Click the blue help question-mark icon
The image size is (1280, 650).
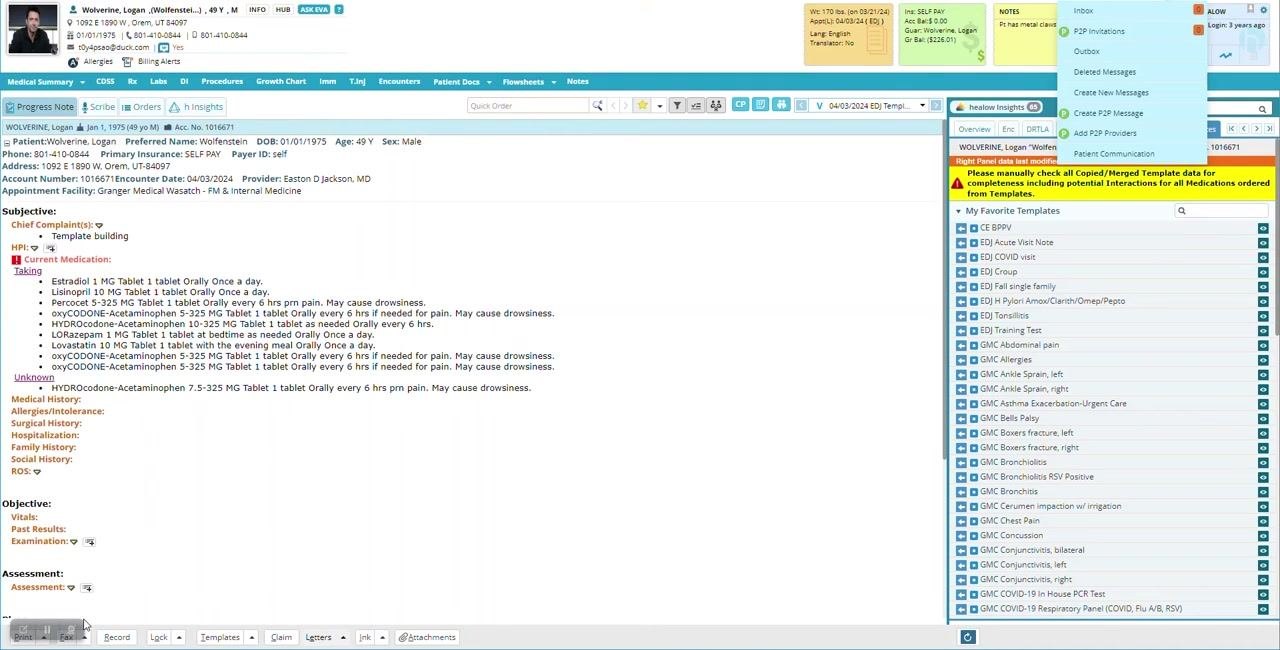(x=339, y=10)
